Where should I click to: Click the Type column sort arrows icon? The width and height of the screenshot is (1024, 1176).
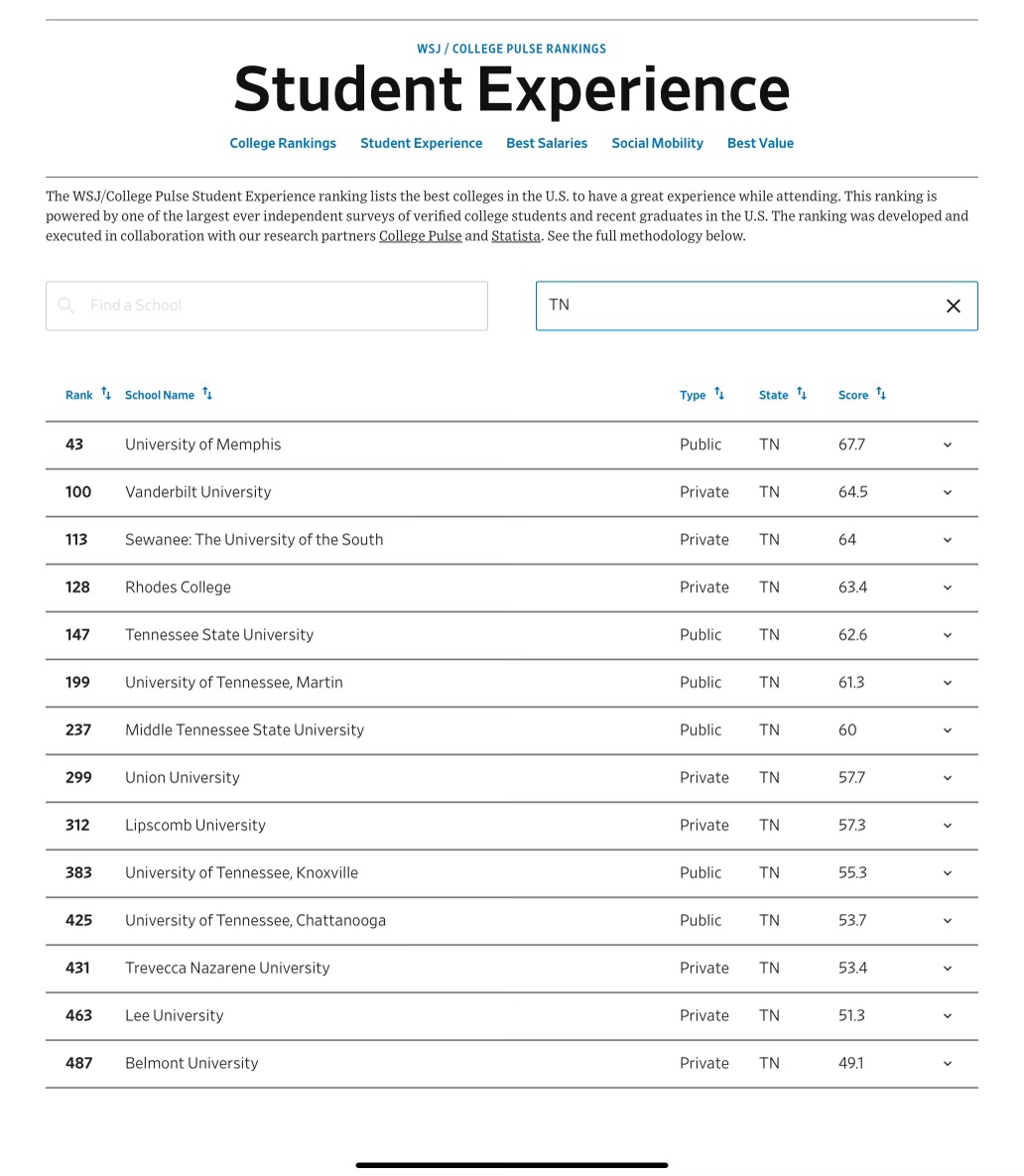(719, 394)
